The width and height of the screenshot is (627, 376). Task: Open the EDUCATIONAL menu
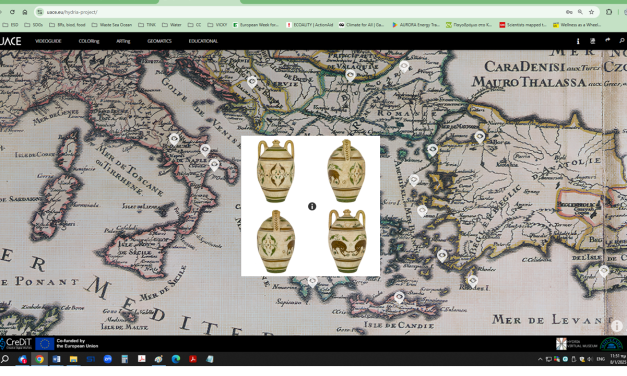click(x=203, y=41)
